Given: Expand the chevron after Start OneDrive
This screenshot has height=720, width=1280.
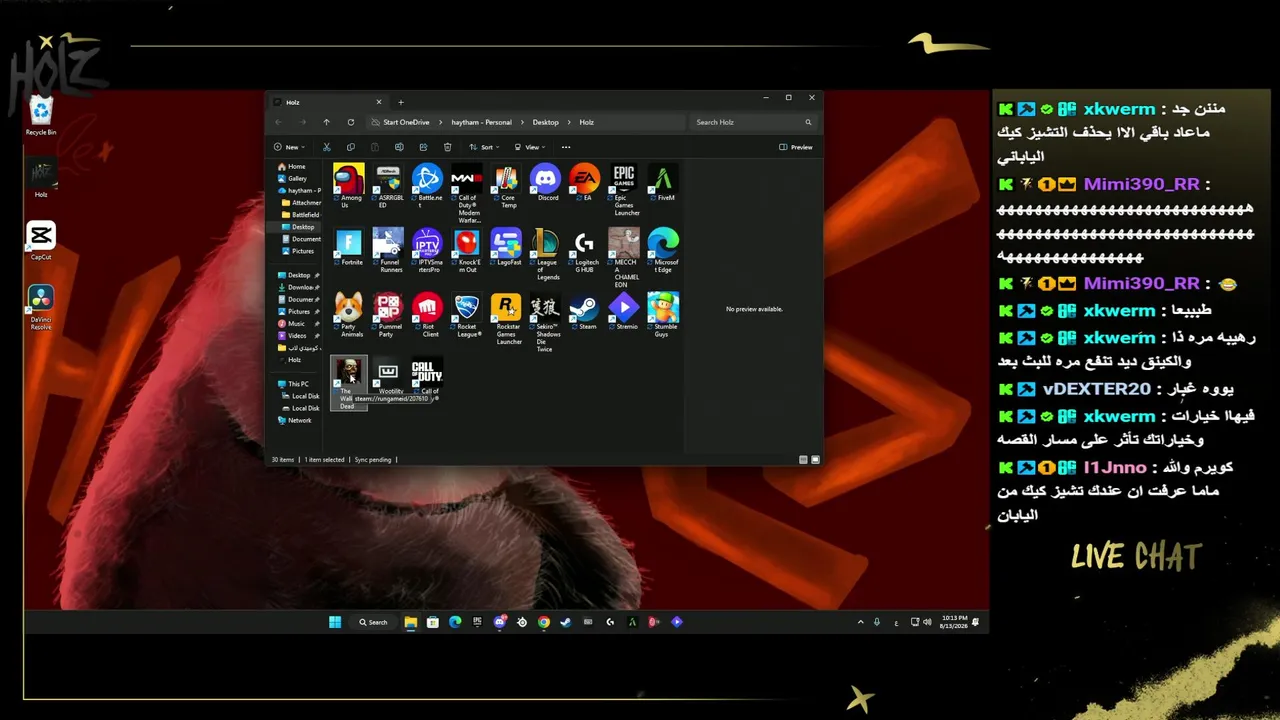Looking at the screenshot, I should 440,122.
